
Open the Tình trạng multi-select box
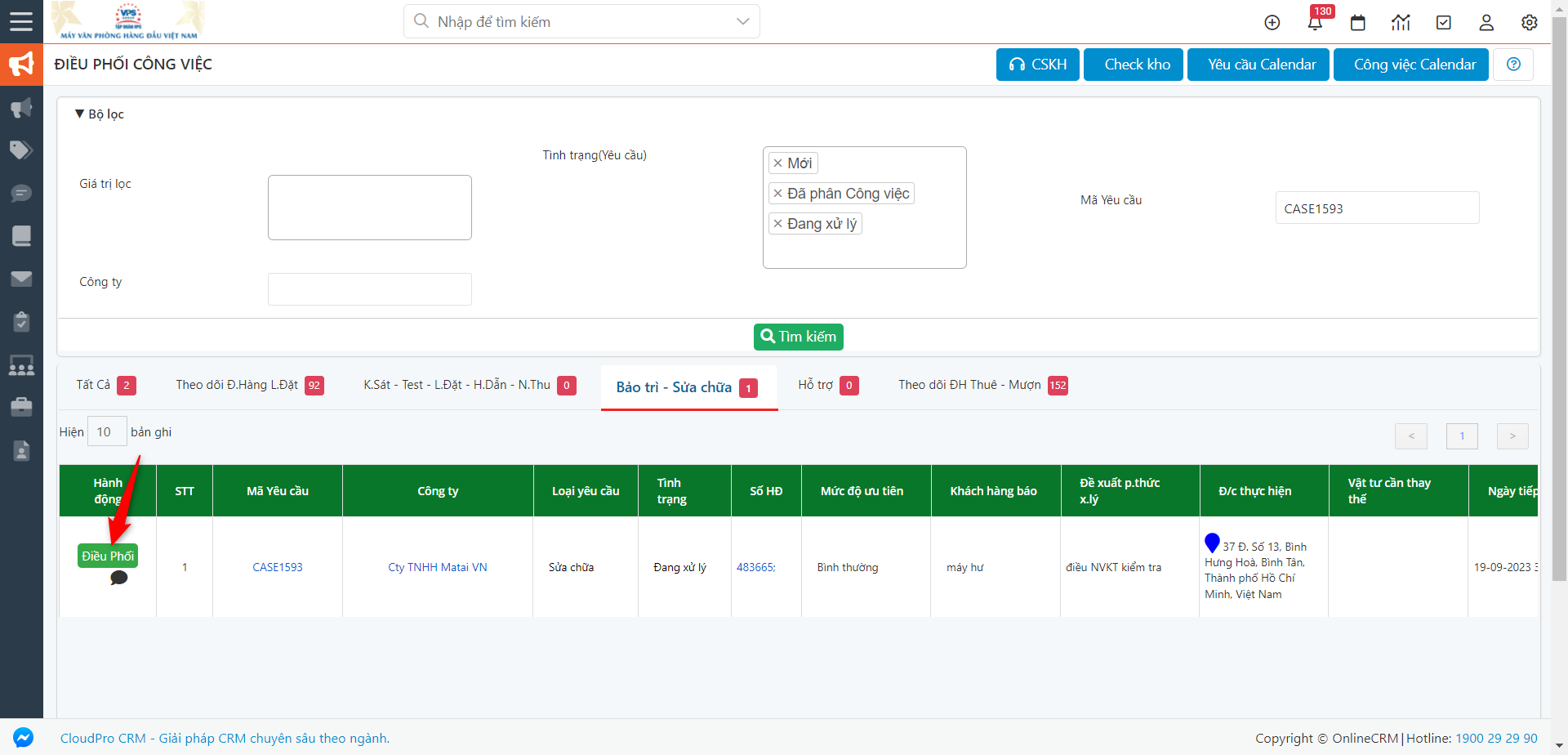click(x=864, y=208)
